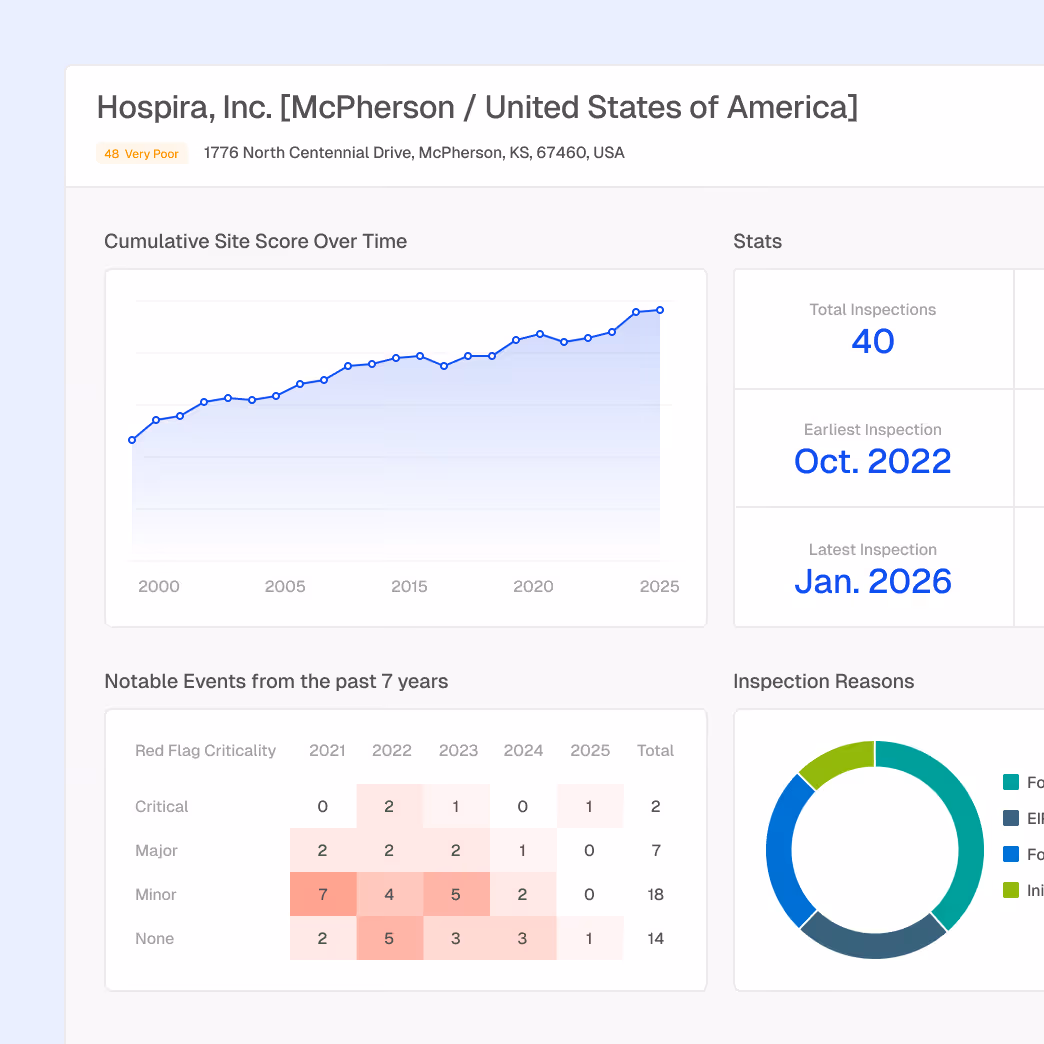Image resolution: width=1044 pixels, height=1044 pixels.
Task: Click the last data point on the score chart
Action: [659, 310]
